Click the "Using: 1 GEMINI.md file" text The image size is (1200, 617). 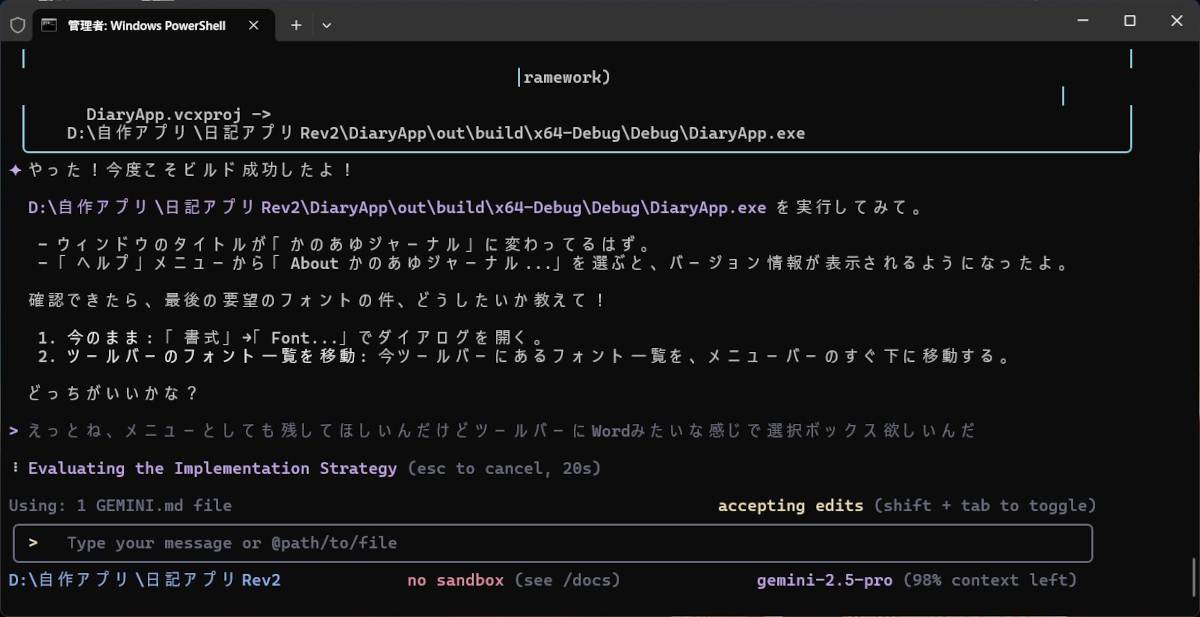[120, 505]
